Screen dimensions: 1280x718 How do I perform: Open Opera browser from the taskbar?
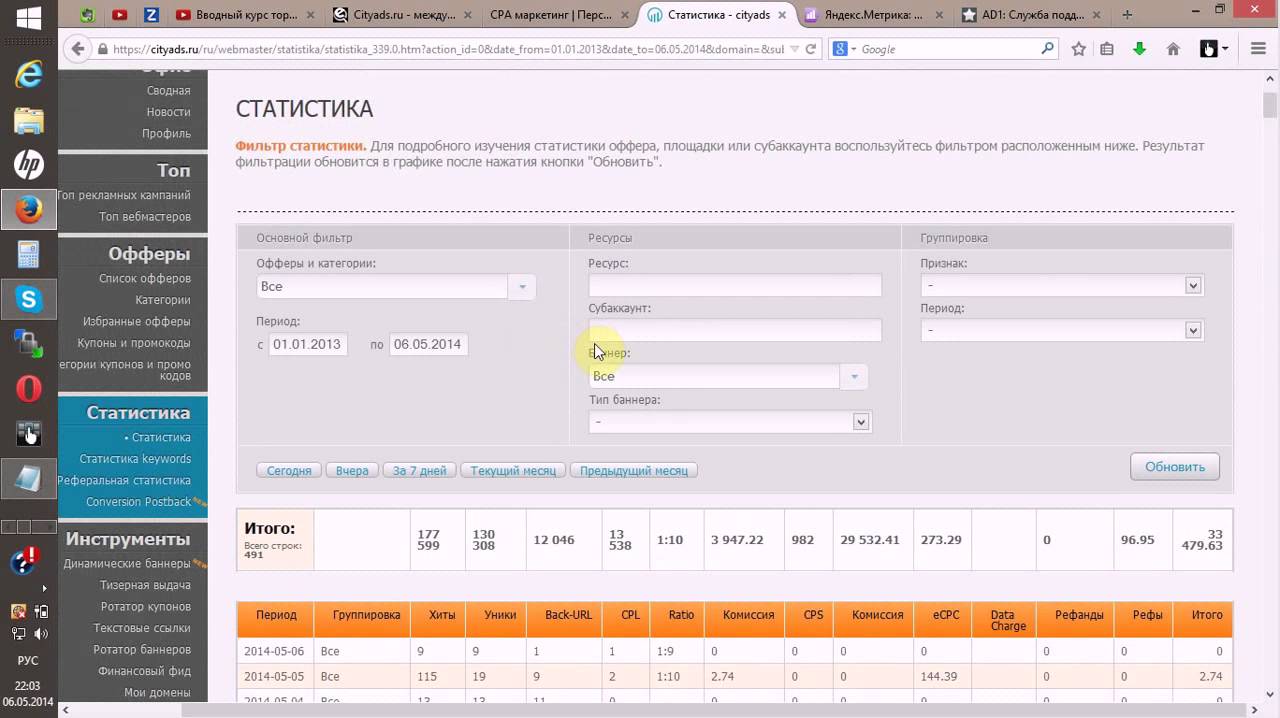[28, 388]
